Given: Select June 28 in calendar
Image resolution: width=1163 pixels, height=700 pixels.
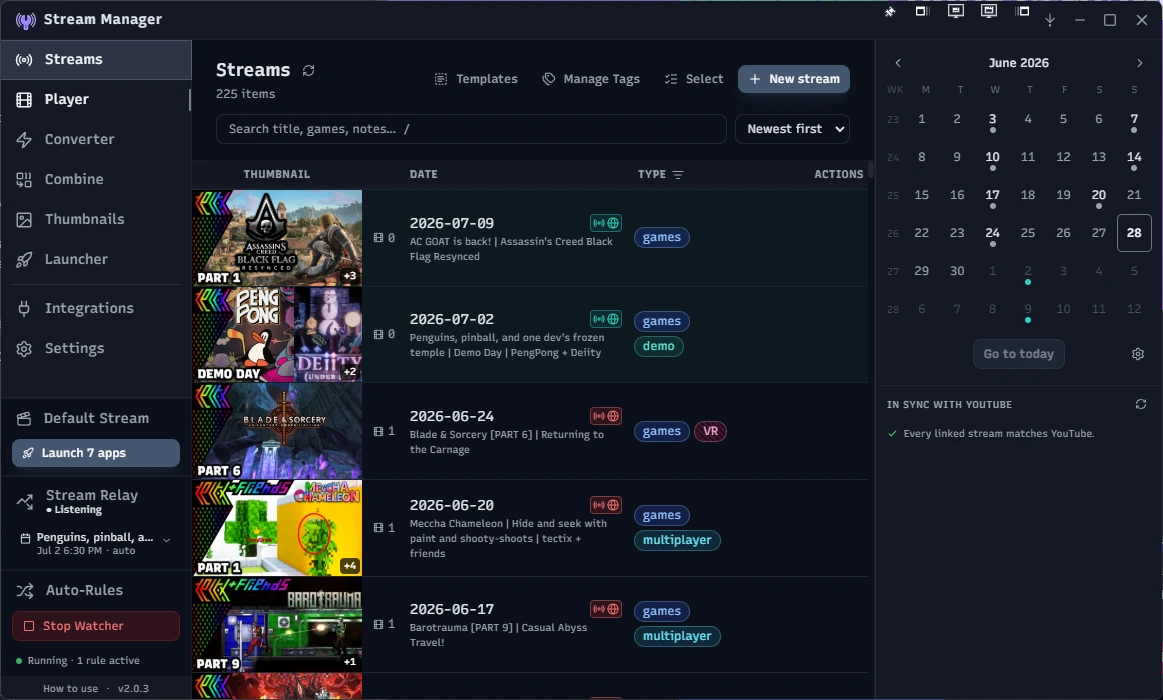Looking at the screenshot, I should click(x=1134, y=233).
